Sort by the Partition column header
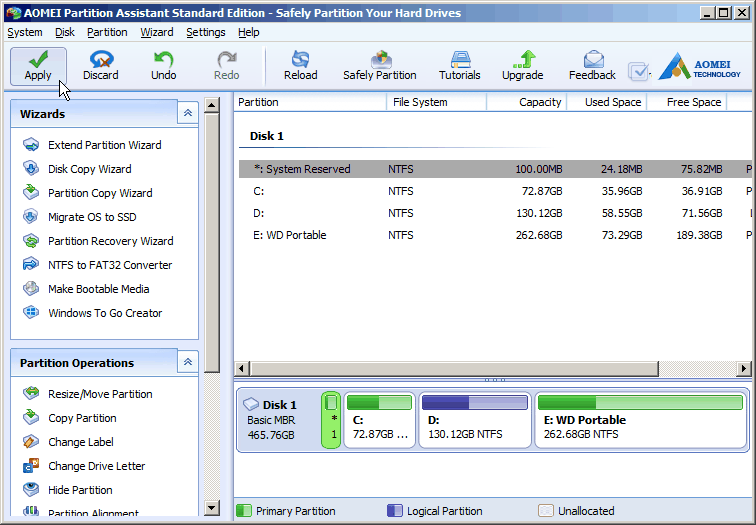Image resolution: width=756 pixels, height=525 pixels. (x=310, y=102)
